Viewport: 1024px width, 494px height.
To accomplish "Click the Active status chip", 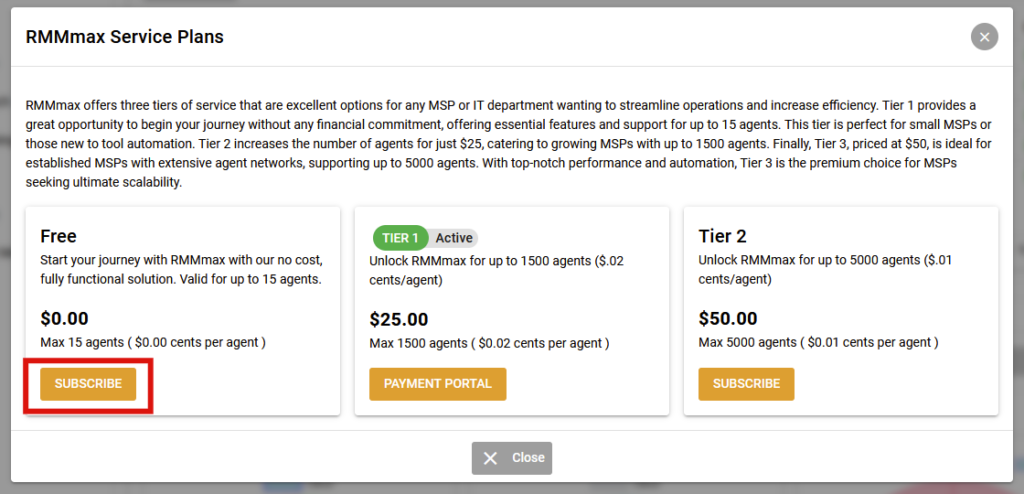I will pos(454,238).
